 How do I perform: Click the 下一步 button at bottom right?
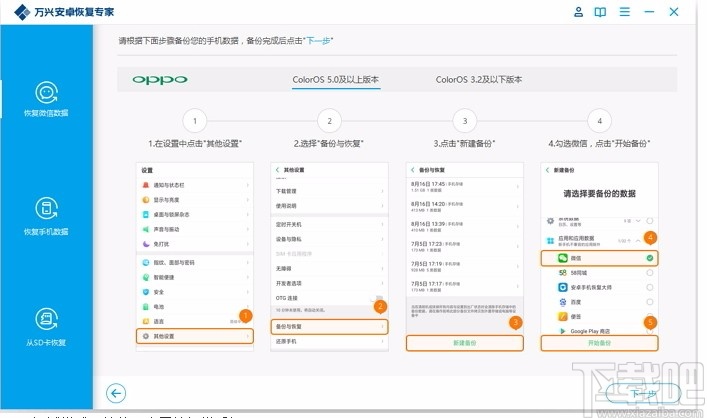(643, 394)
